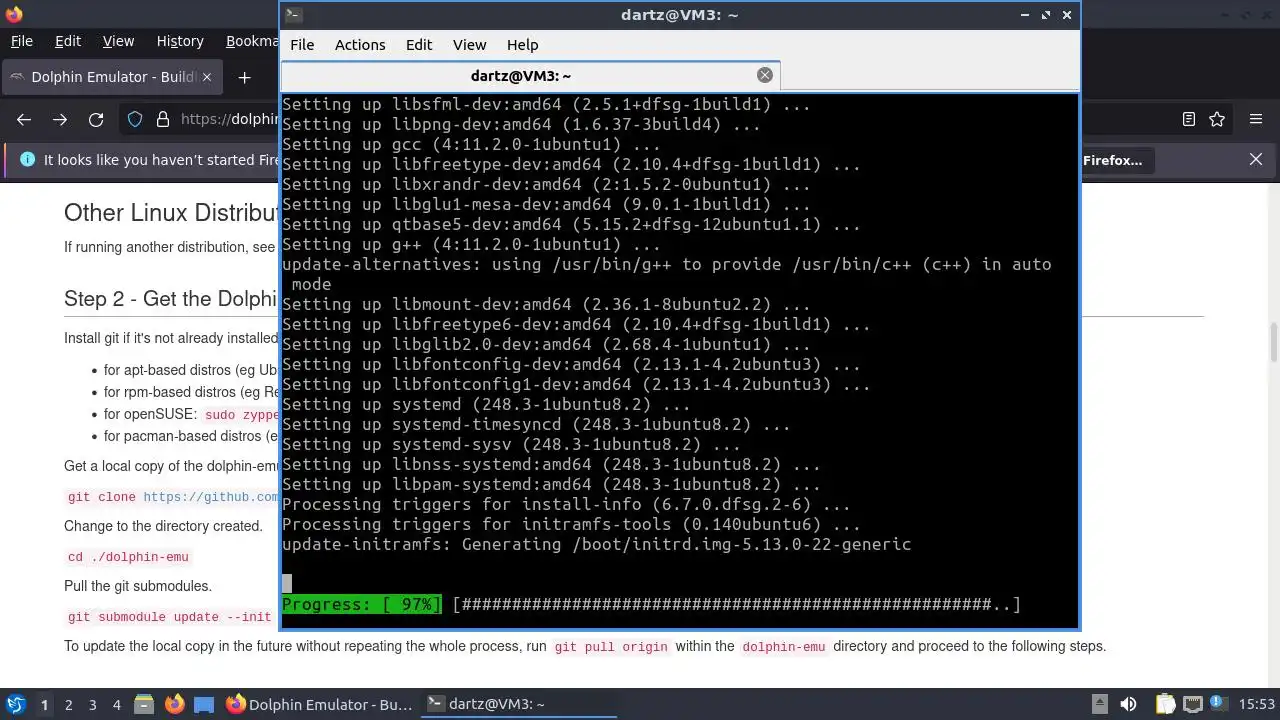
Task: Open the terminal Edit menu
Action: tap(419, 45)
